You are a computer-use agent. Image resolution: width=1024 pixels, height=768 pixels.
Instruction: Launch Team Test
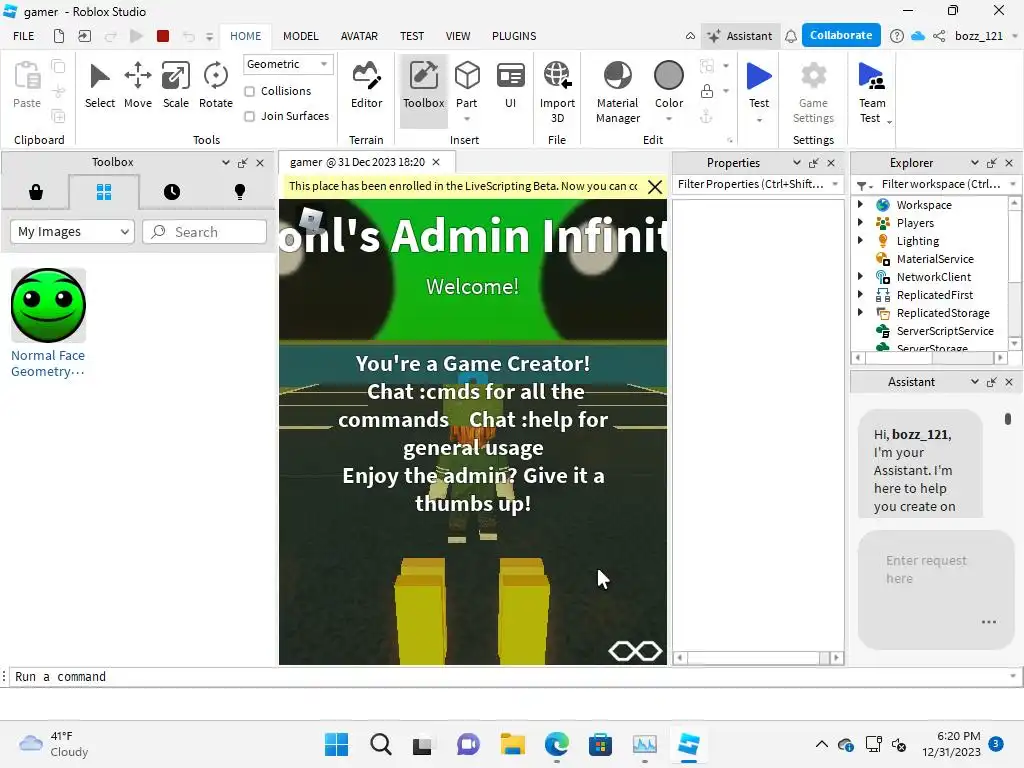point(872,91)
